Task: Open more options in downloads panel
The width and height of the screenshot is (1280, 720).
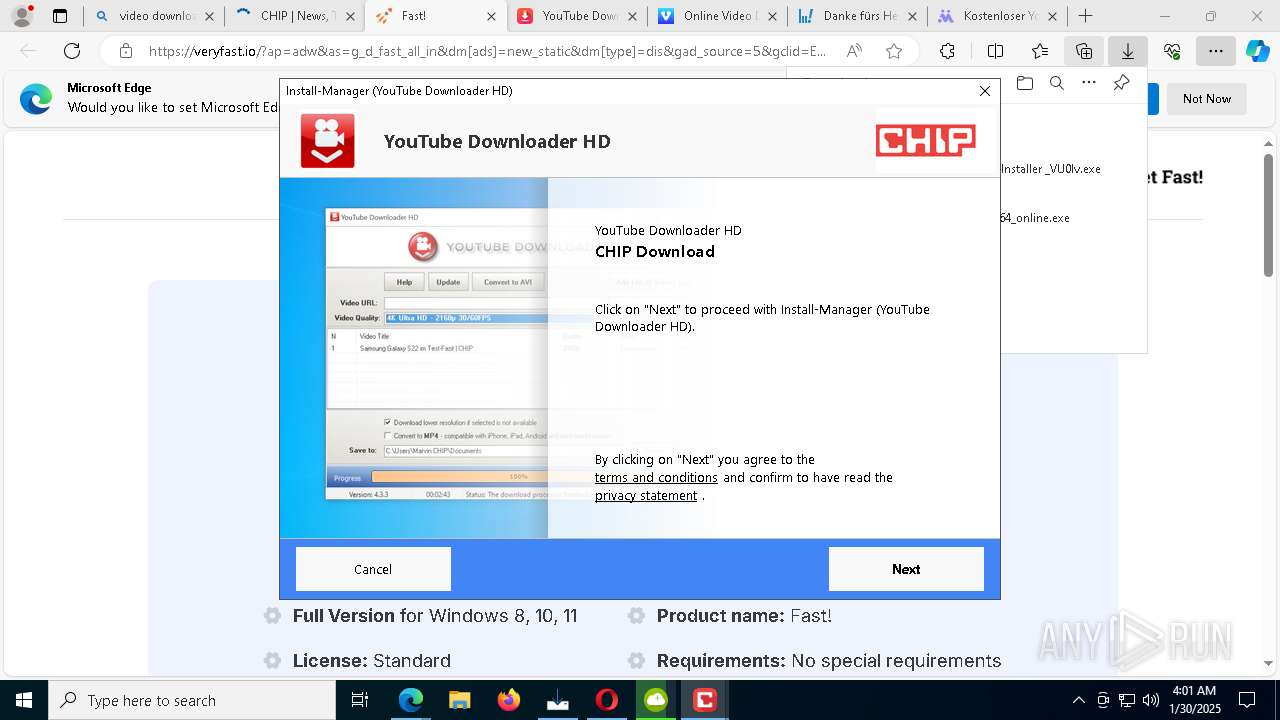Action: 1089,83
